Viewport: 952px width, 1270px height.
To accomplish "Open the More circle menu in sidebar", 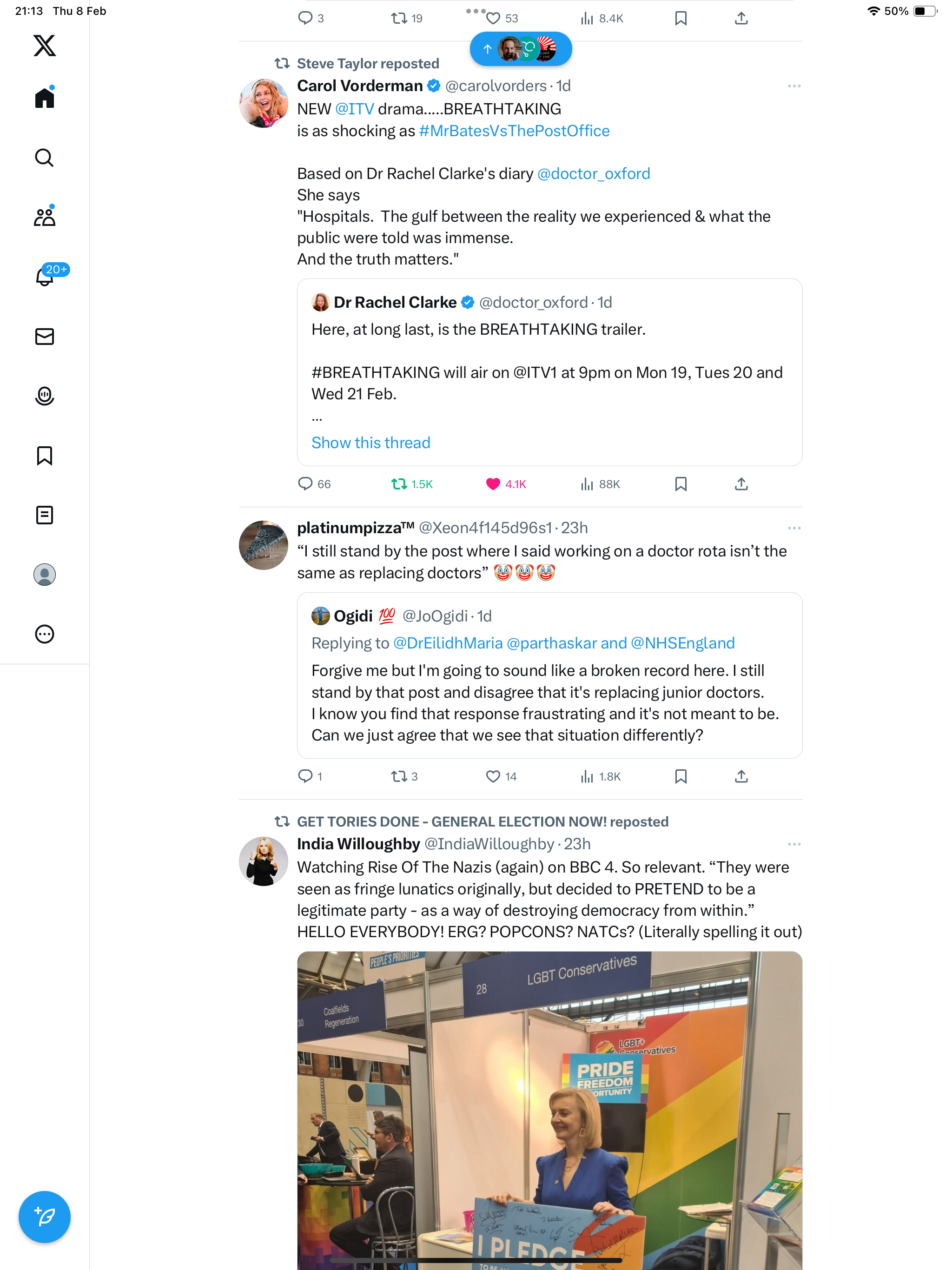I will click(x=44, y=634).
